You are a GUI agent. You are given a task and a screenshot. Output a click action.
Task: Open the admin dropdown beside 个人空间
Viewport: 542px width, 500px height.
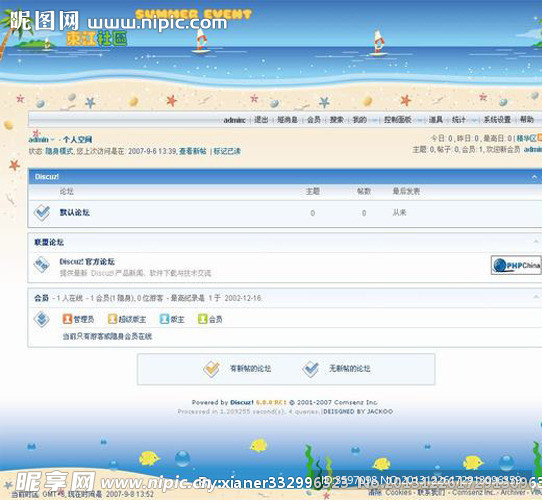coord(53,140)
